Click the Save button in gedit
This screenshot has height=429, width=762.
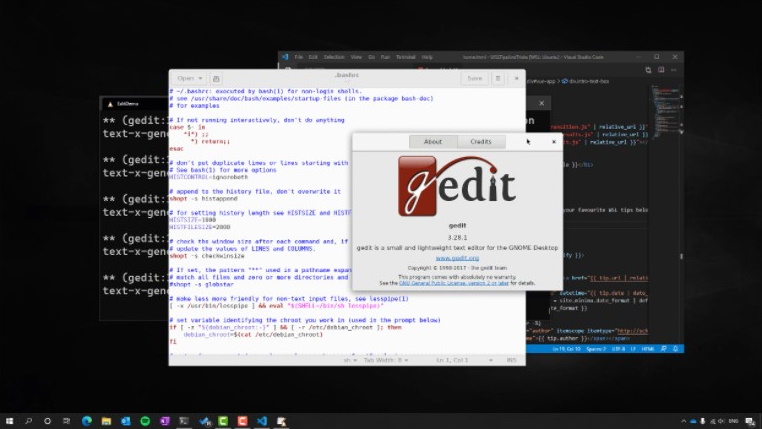click(474, 78)
